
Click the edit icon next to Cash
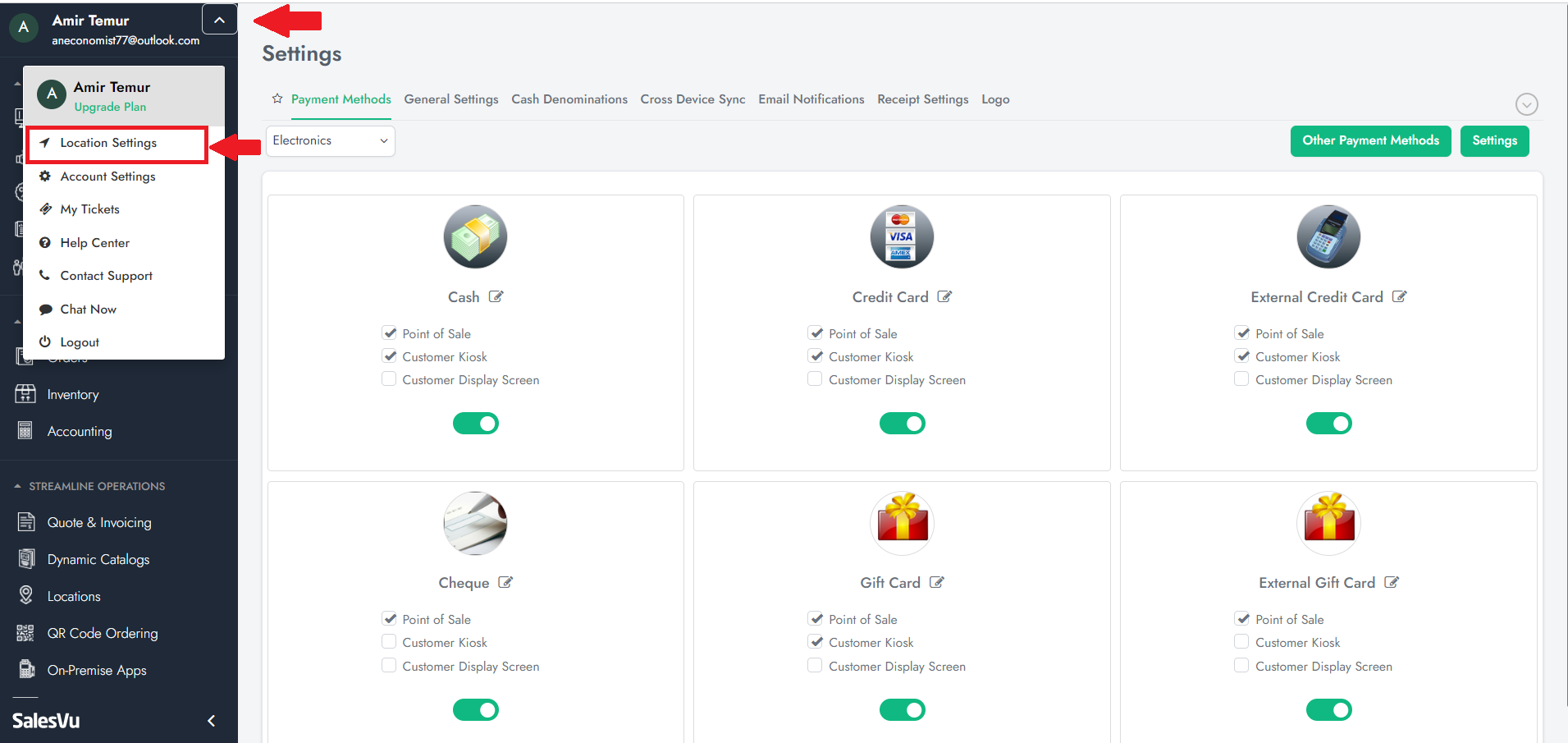[496, 297]
